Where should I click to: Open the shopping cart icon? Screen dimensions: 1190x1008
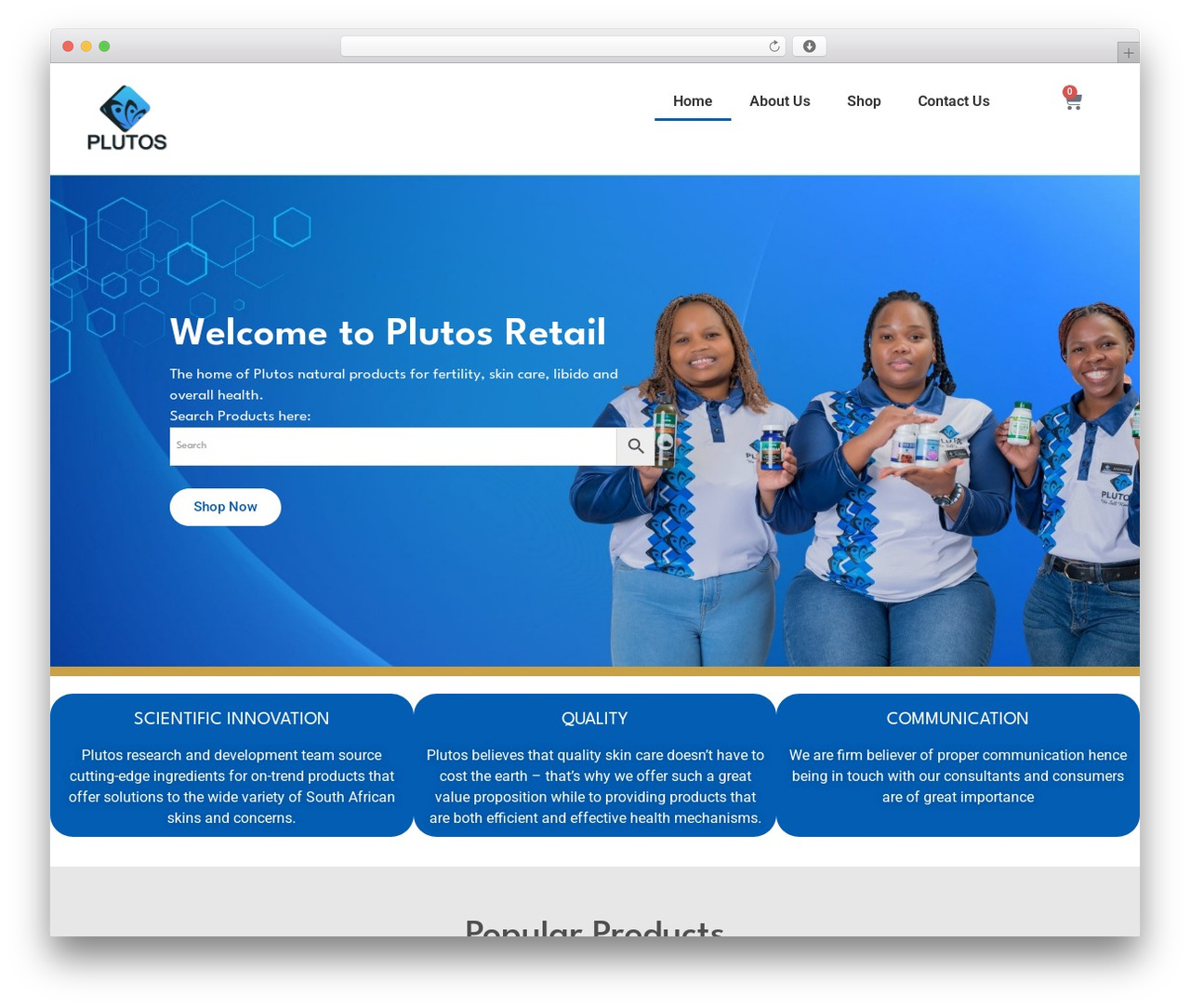[x=1073, y=100]
